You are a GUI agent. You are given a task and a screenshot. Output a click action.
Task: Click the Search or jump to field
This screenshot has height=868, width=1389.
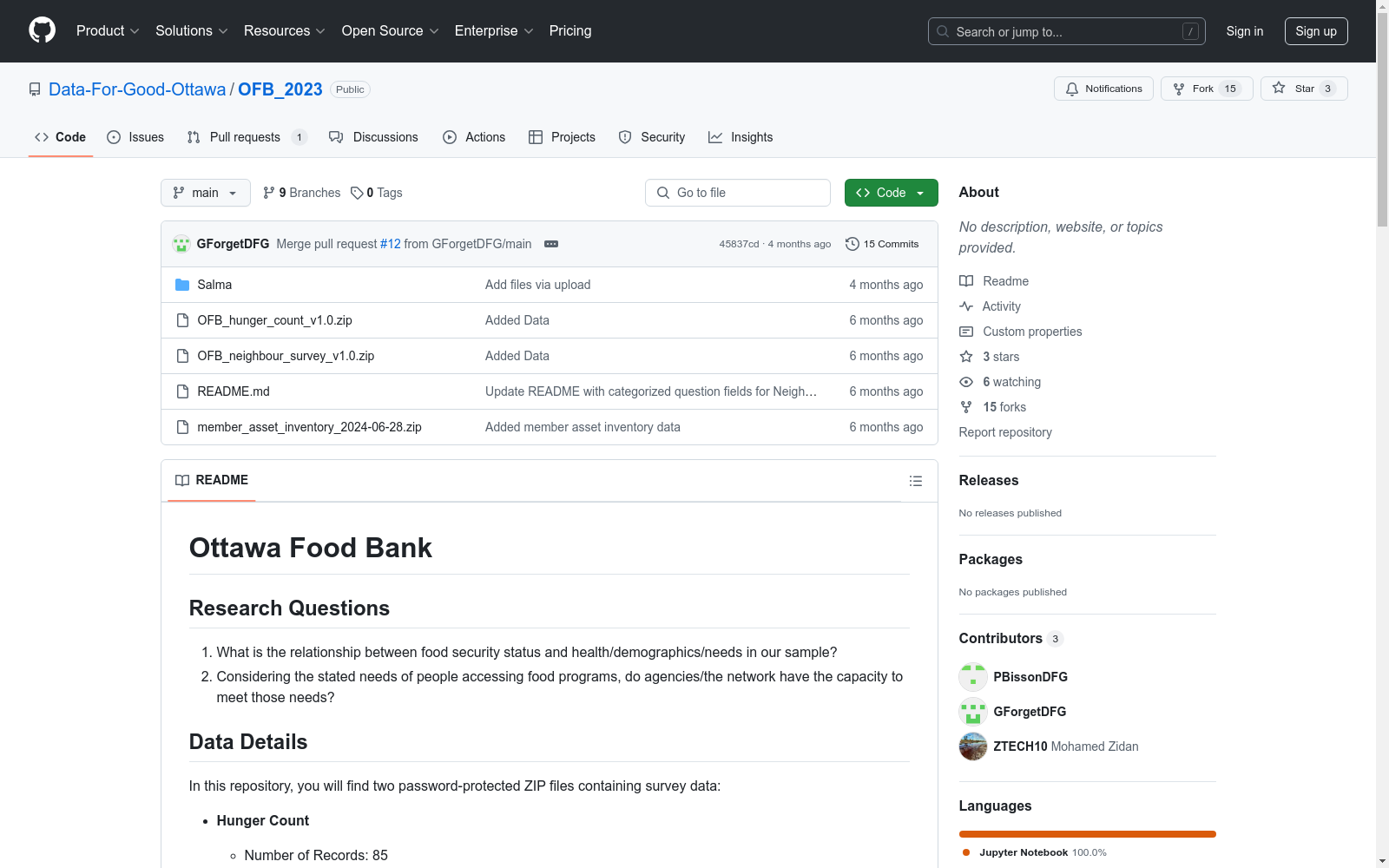[1067, 31]
